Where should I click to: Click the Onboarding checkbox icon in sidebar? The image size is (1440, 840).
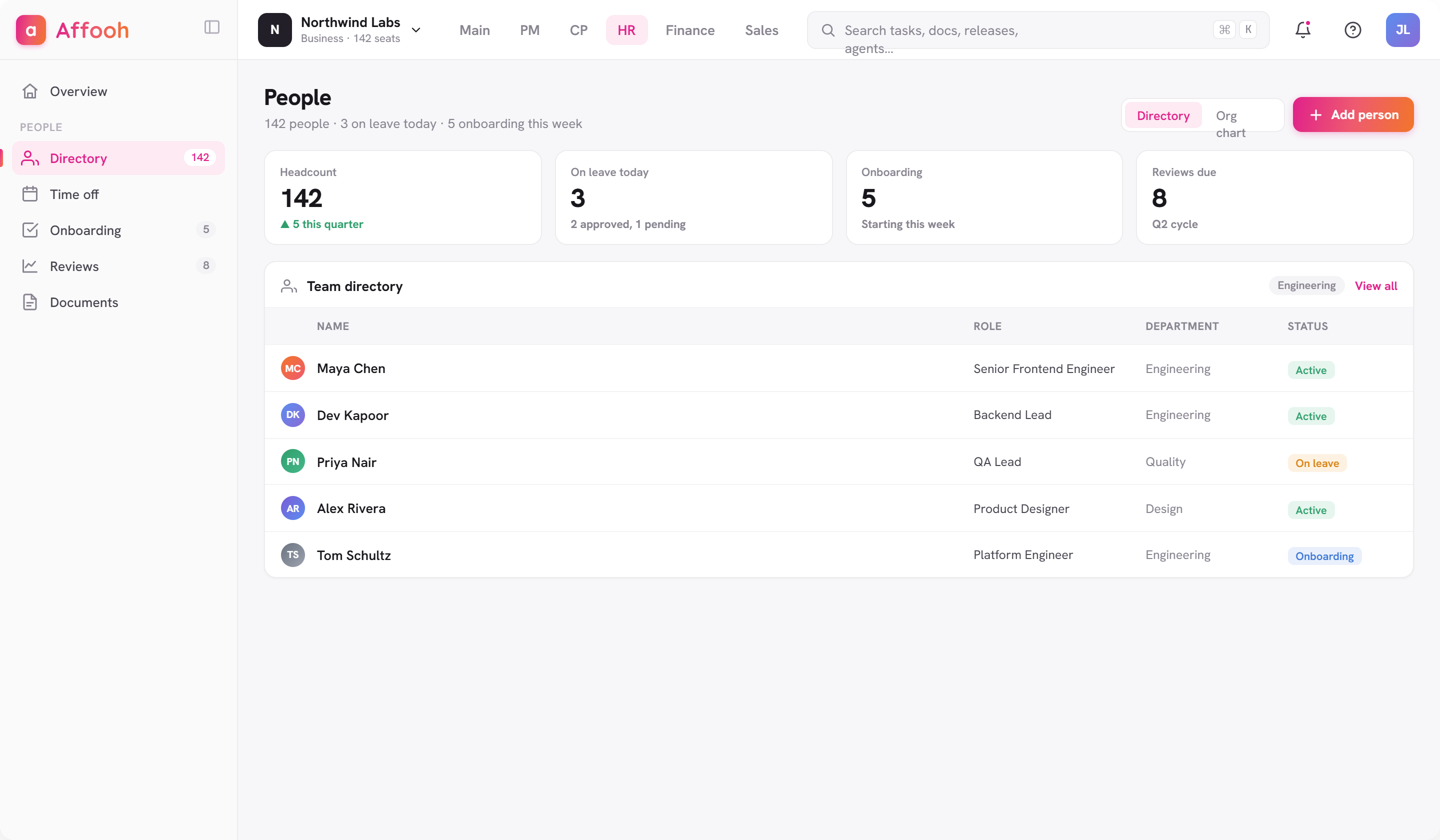tap(29, 230)
